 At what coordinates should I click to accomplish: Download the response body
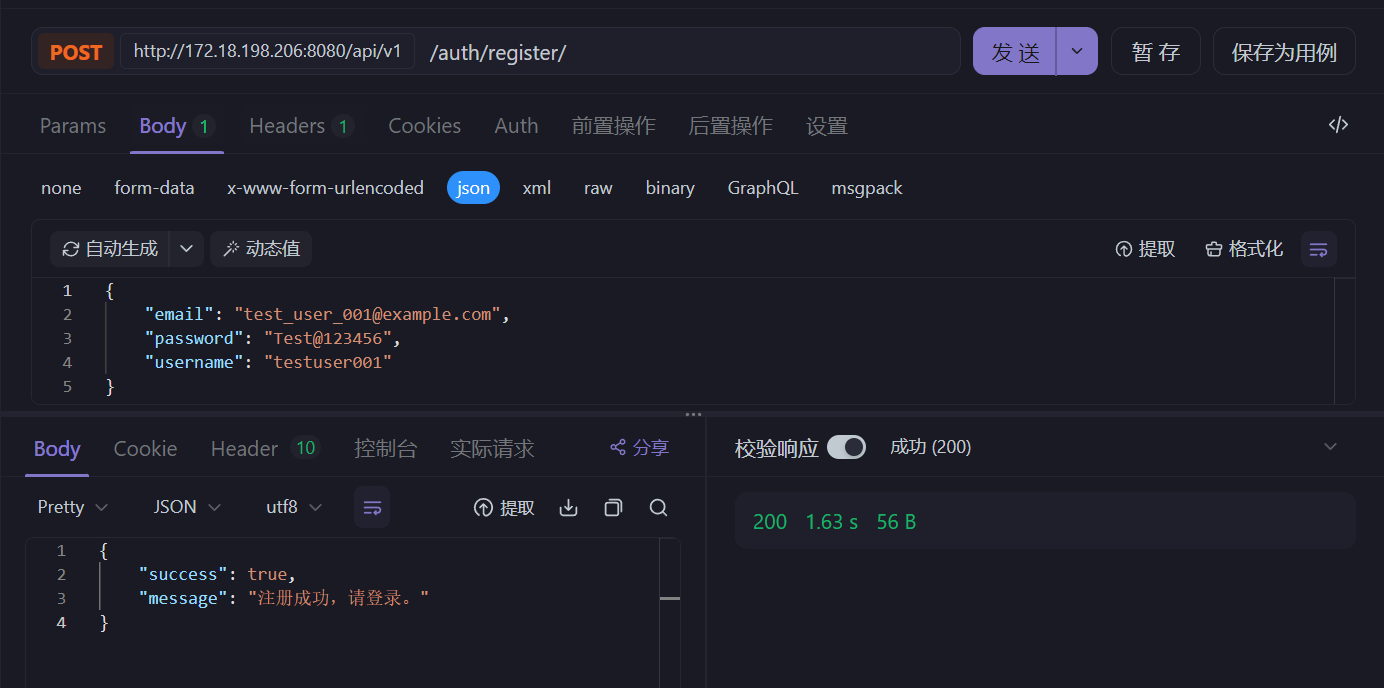568,507
